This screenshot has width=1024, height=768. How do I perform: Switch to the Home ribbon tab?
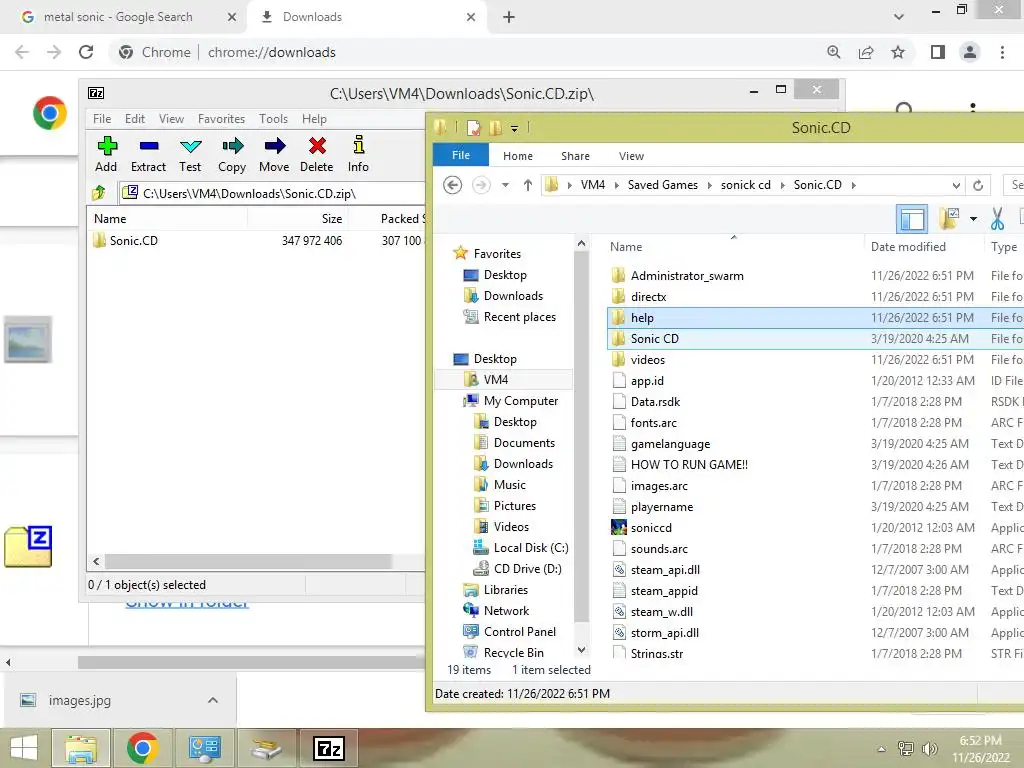point(518,156)
